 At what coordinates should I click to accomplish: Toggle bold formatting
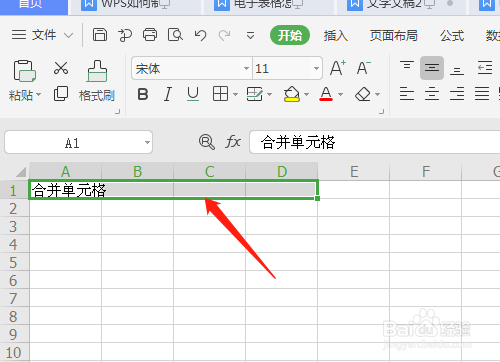[143, 94]
